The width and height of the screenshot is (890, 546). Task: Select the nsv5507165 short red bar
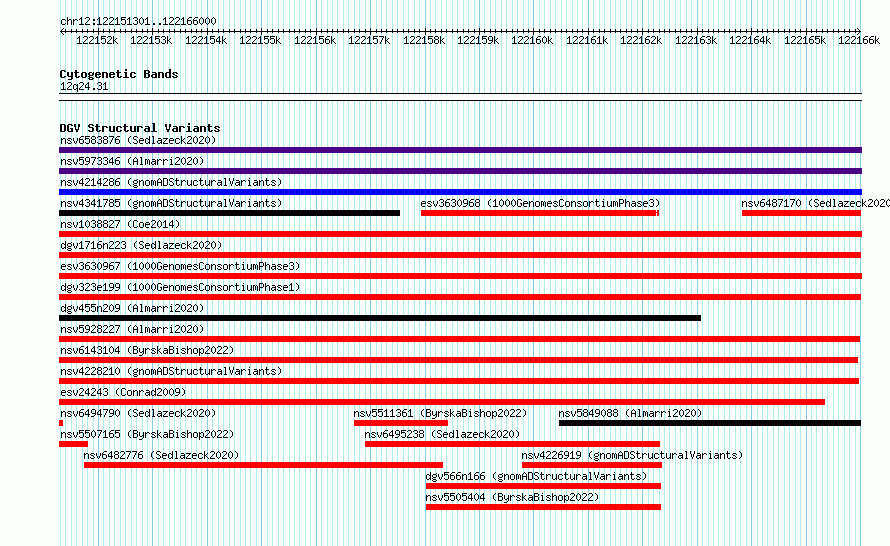click(x=73, y=444)
